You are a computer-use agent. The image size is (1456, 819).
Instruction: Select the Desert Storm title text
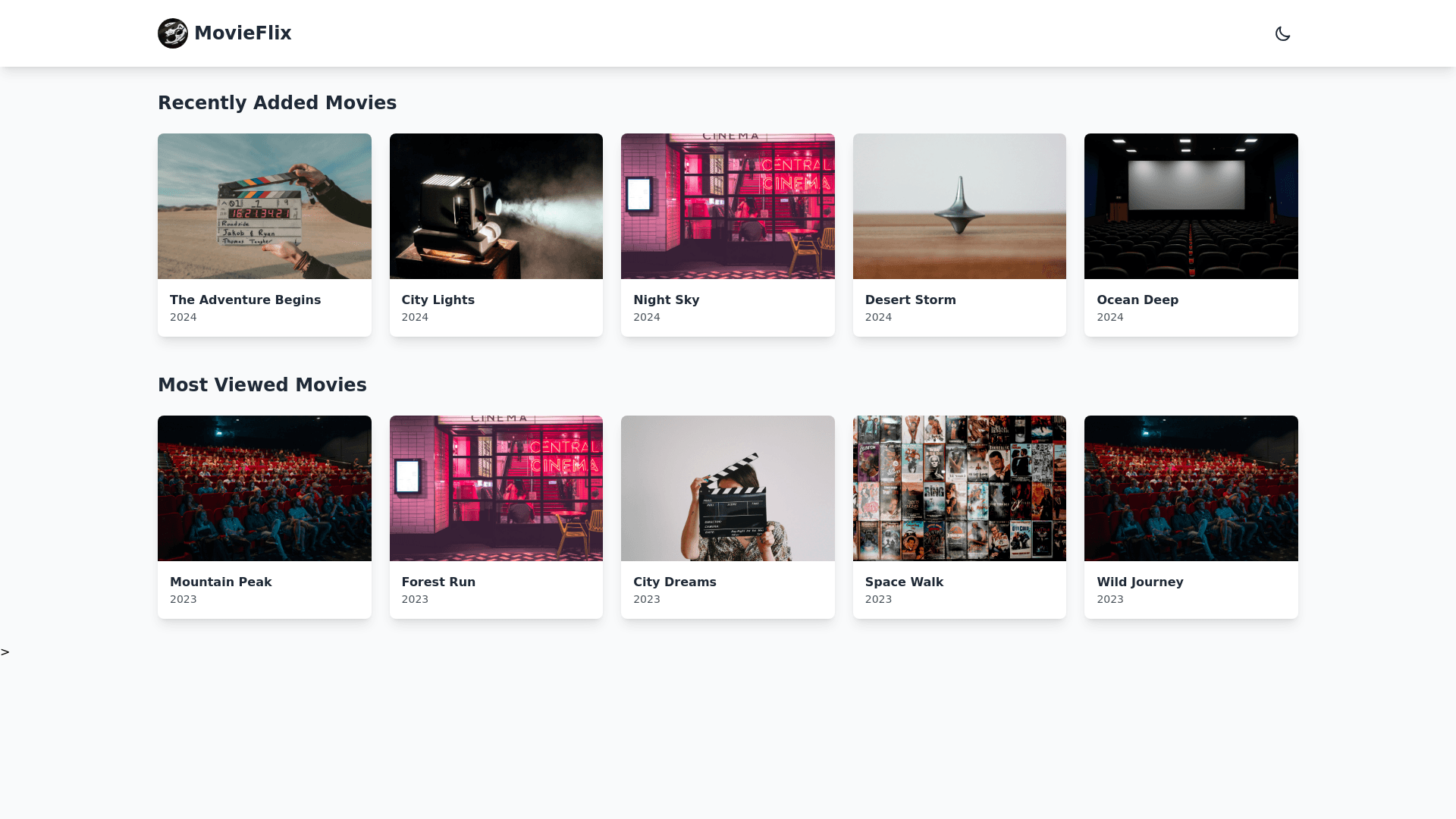coord(910,300)
